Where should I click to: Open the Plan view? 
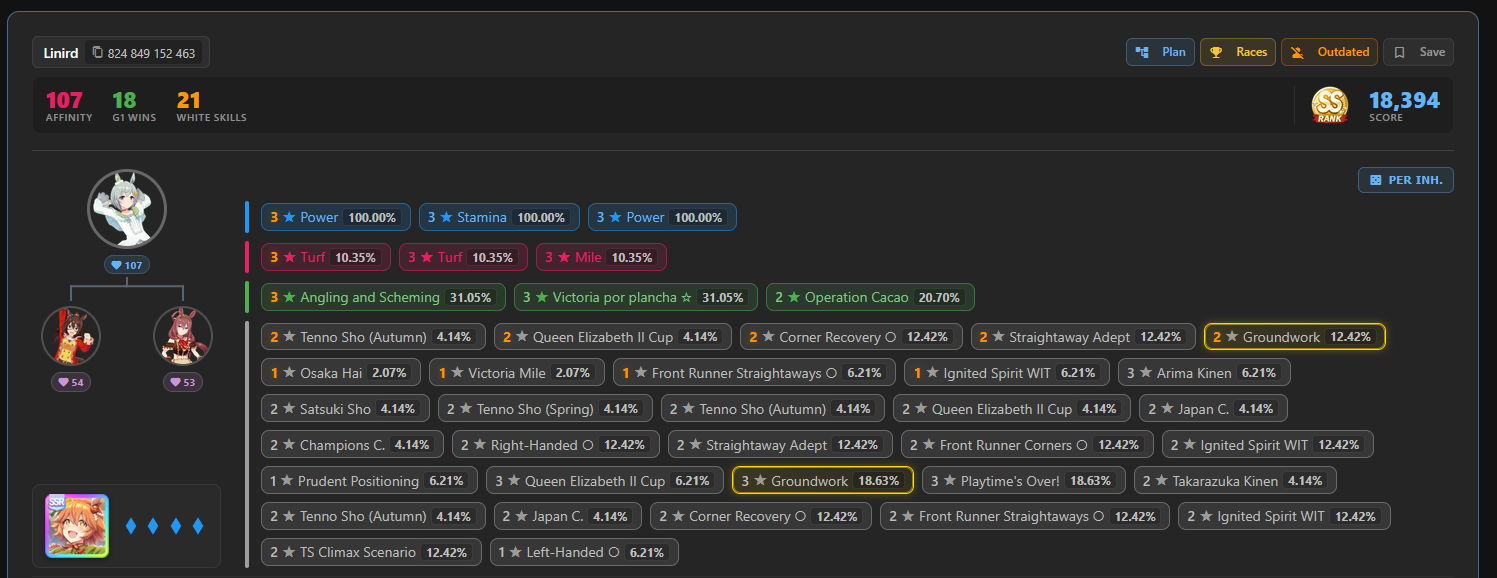pyautogui.click(x=1160, y=52)
